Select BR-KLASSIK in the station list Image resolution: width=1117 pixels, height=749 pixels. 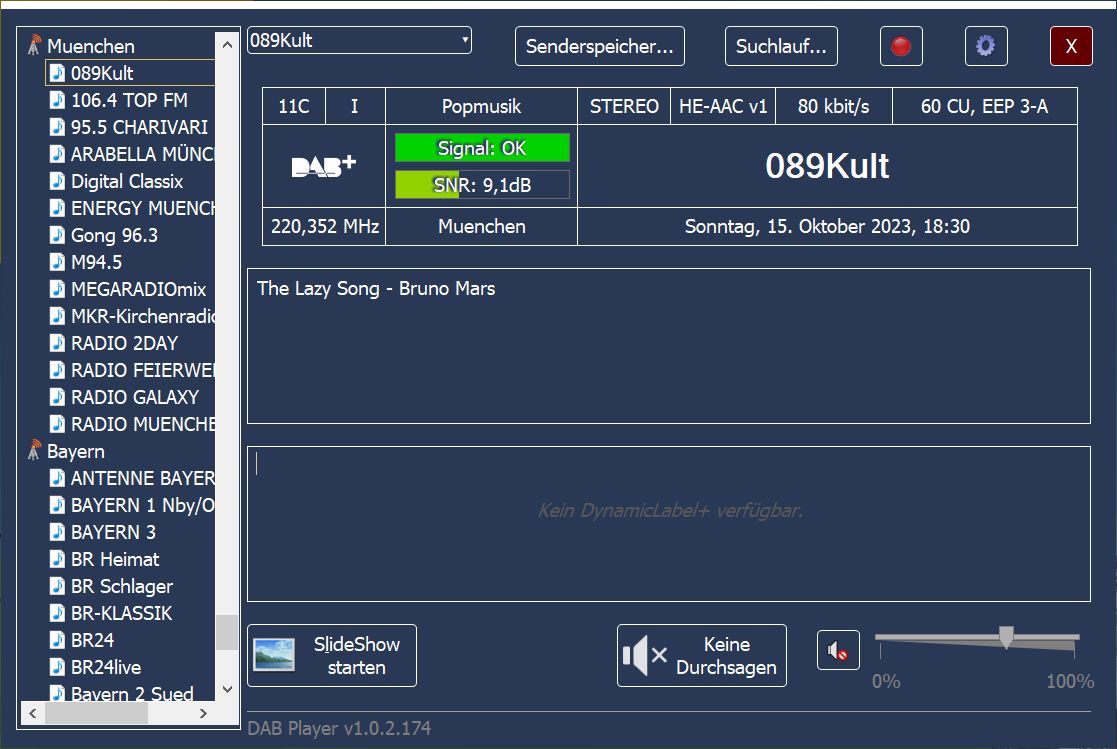tap(121, 613)
